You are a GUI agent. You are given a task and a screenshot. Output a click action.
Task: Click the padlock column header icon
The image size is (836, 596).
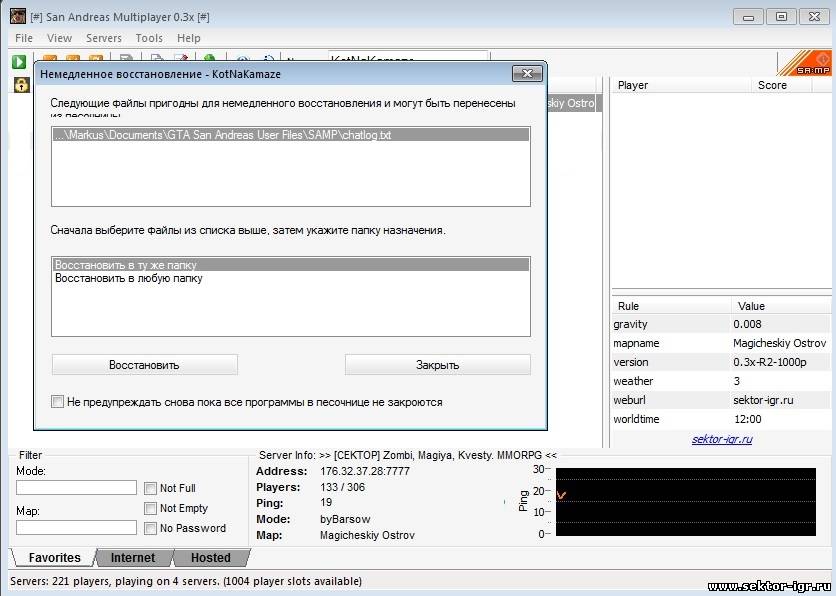21,85
